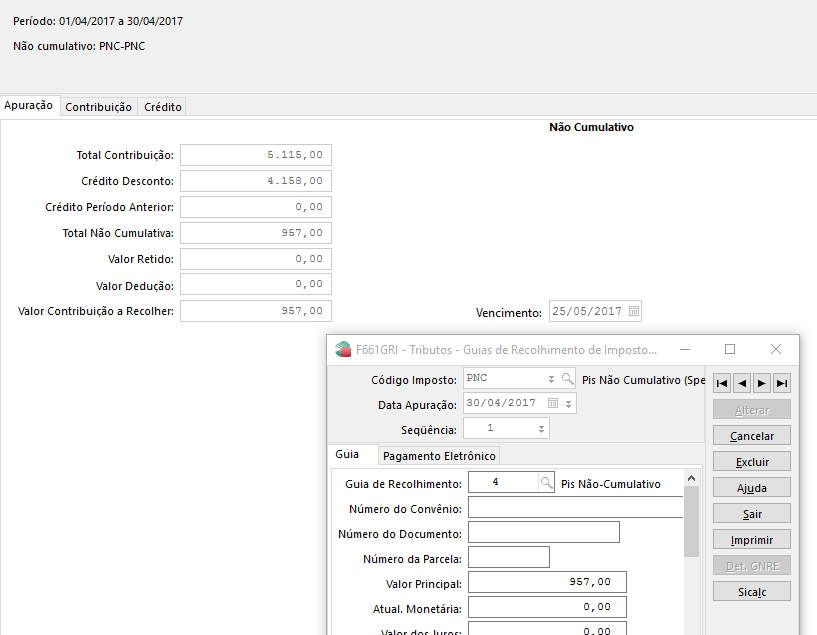Open Ajuda help button
Image resolution: width=817 pixels, height=635 pixels.
(x=752, y=488)
